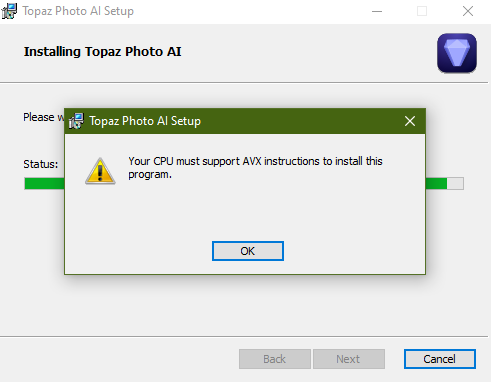
Task: Click the Topaz Photo AI gem logo
Action: tap(457, 53)
